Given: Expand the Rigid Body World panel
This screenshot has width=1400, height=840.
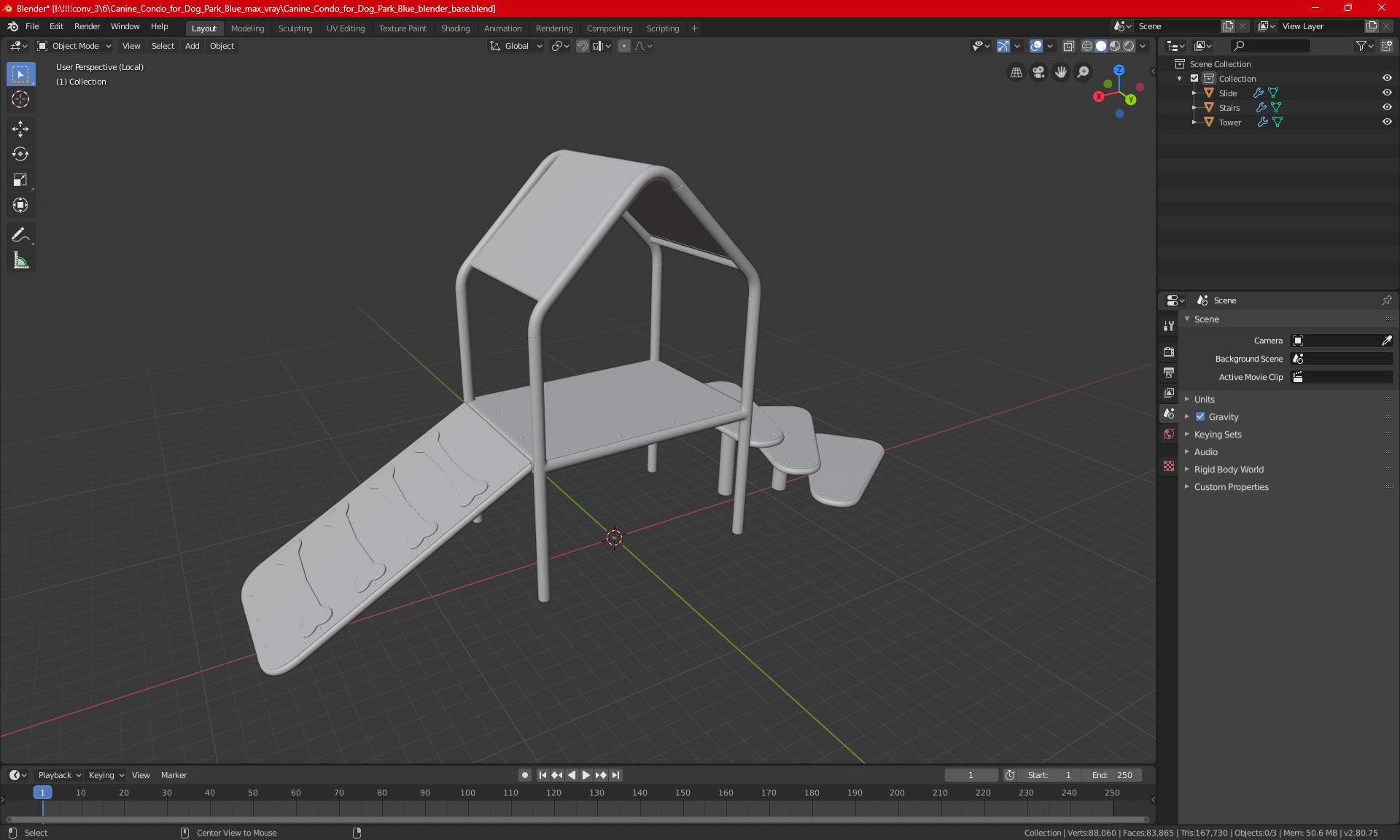Looking at the screenshot, I should [1229, 469].
